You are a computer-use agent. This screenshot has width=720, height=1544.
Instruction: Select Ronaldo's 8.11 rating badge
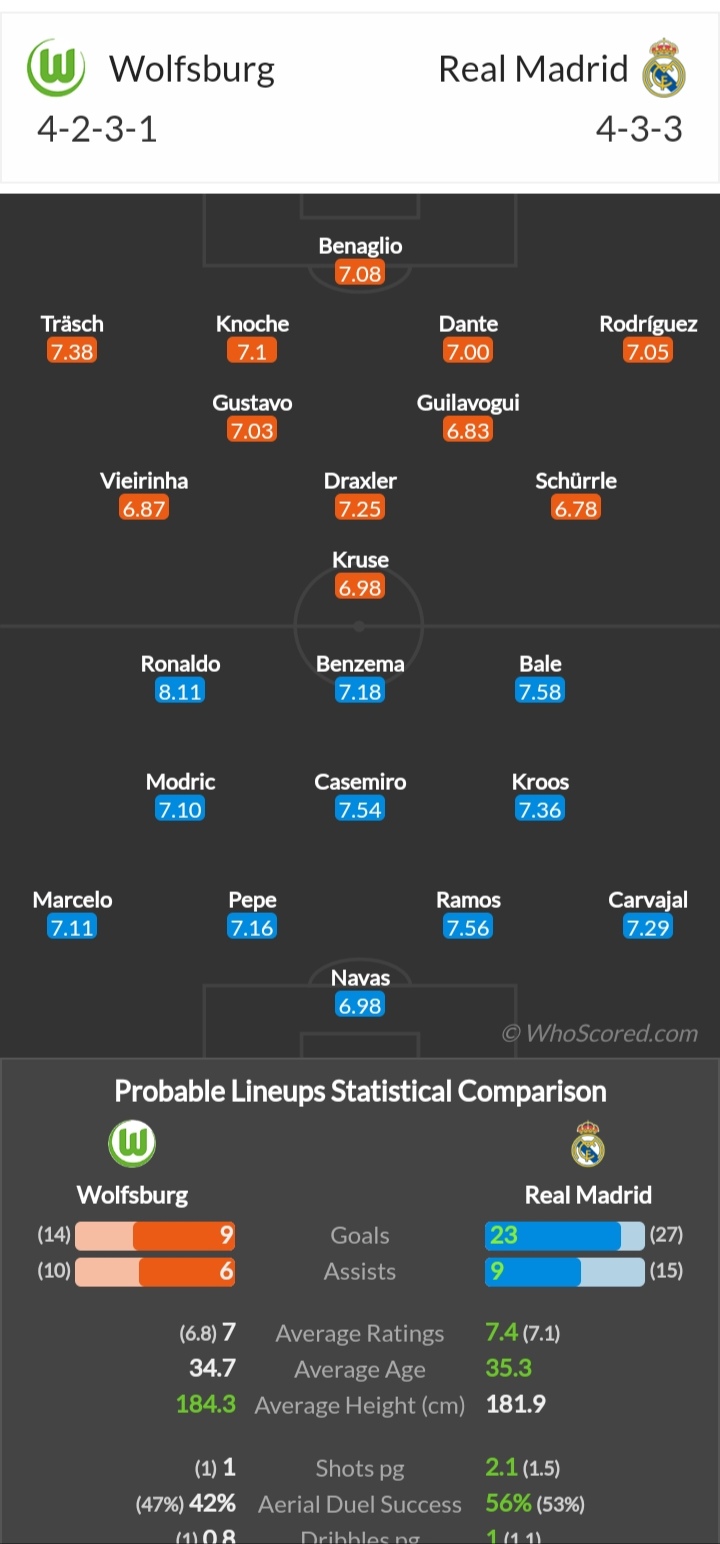tap(180, 691)
